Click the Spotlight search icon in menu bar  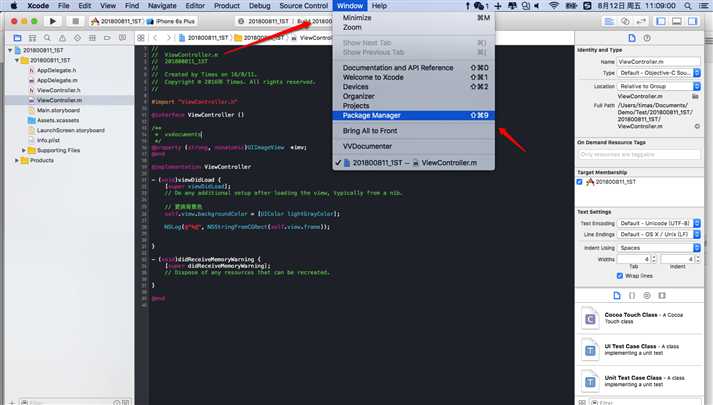point(688,6)
